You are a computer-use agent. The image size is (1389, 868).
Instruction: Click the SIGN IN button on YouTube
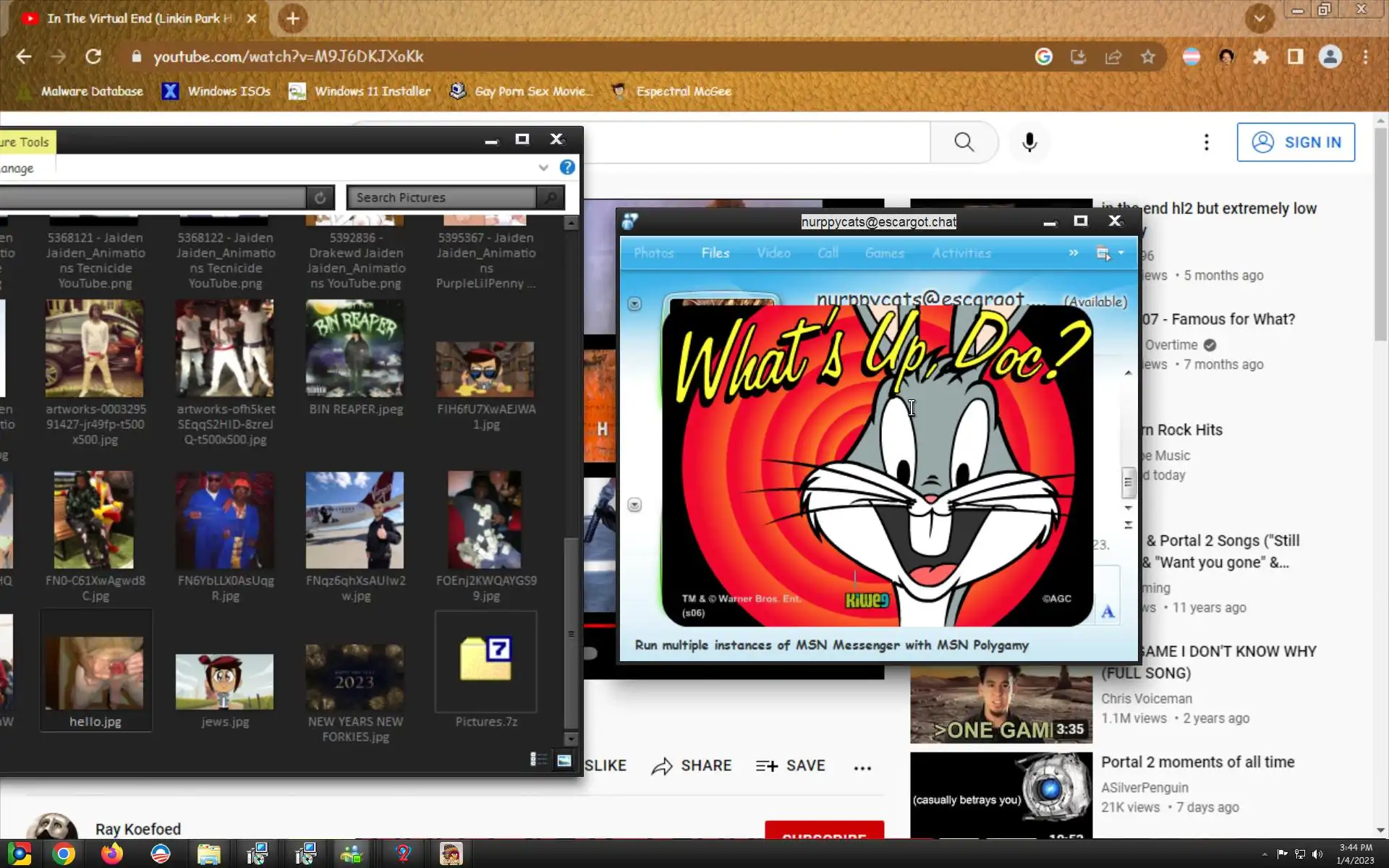pos(1295,142)
